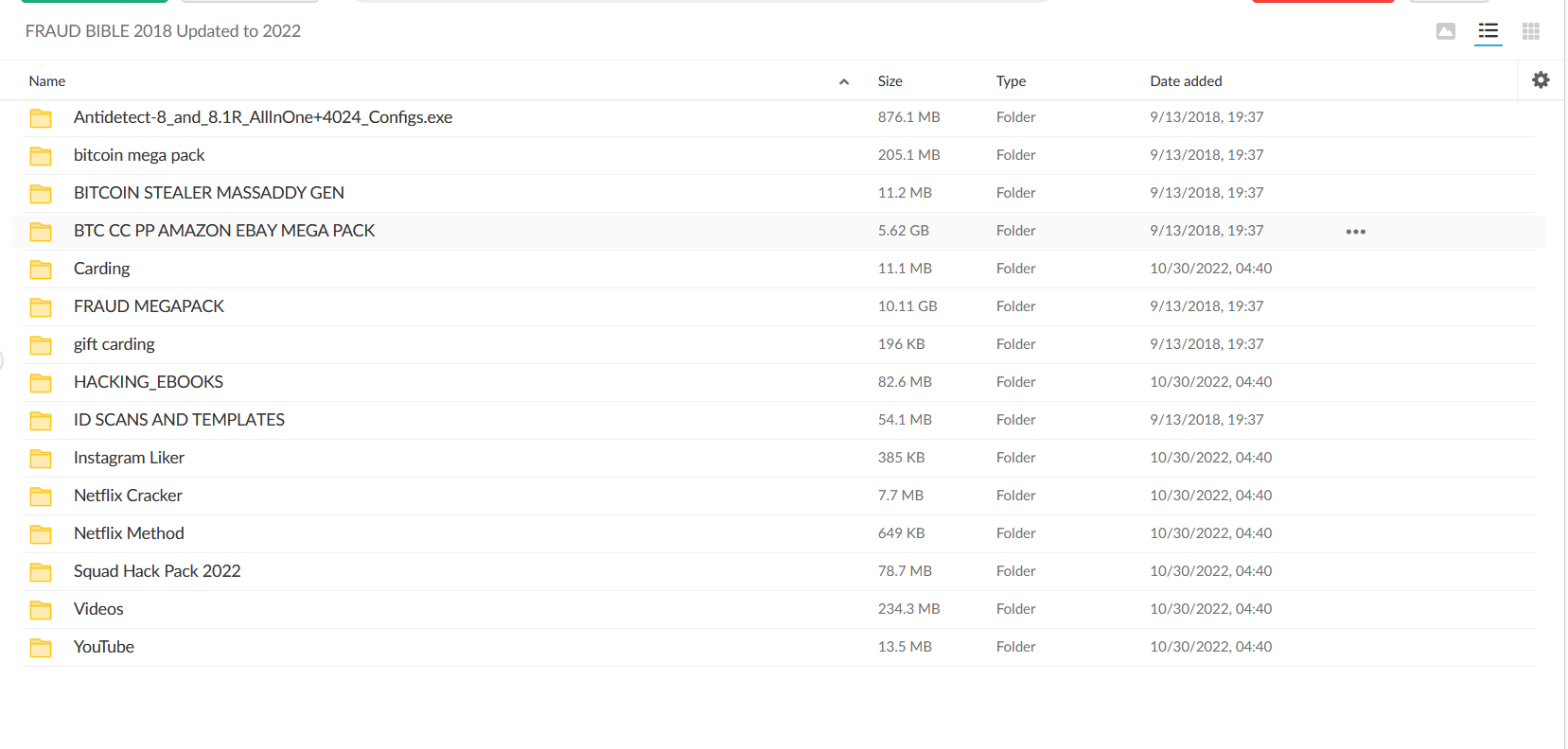Click the Squad Hack Pack 2022 folder icon
1568x749 pixels.
41,572
